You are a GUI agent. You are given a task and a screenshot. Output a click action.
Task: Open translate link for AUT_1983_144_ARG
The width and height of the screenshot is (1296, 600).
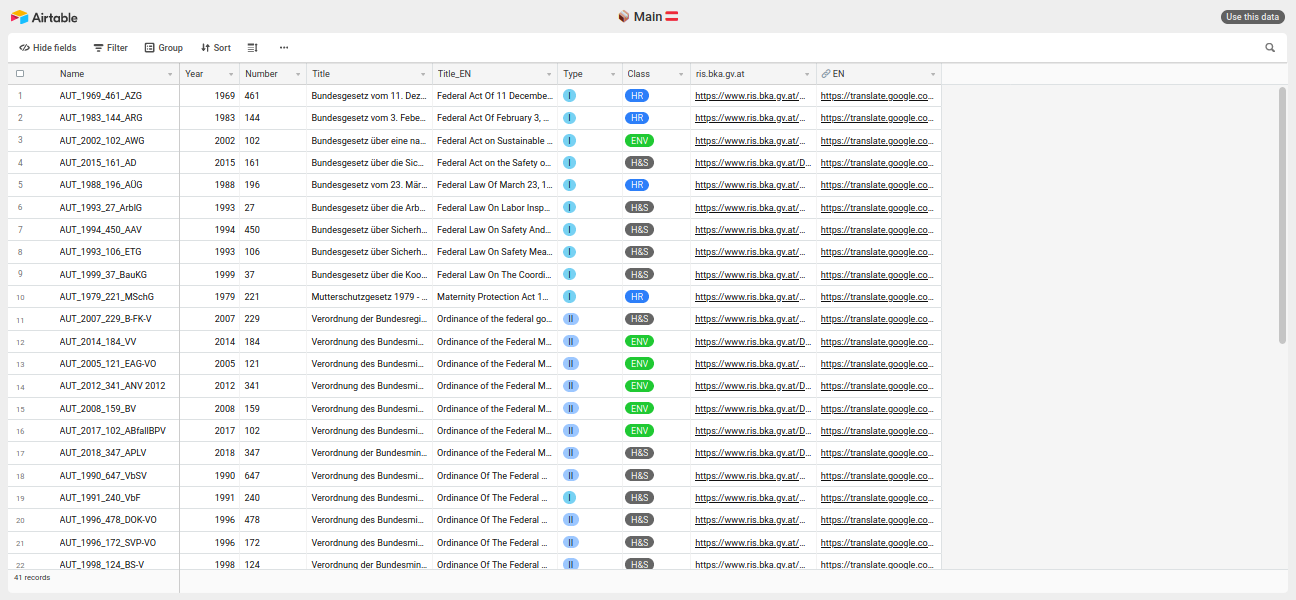877,118
